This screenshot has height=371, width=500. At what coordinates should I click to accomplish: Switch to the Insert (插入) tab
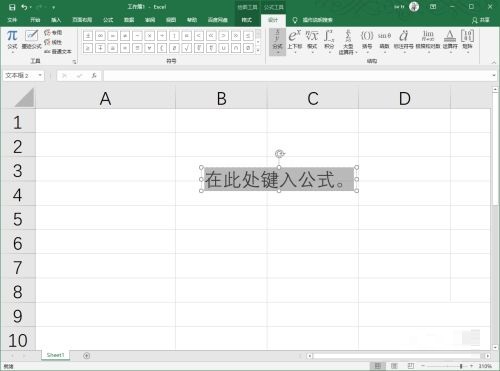coord(56,20)
